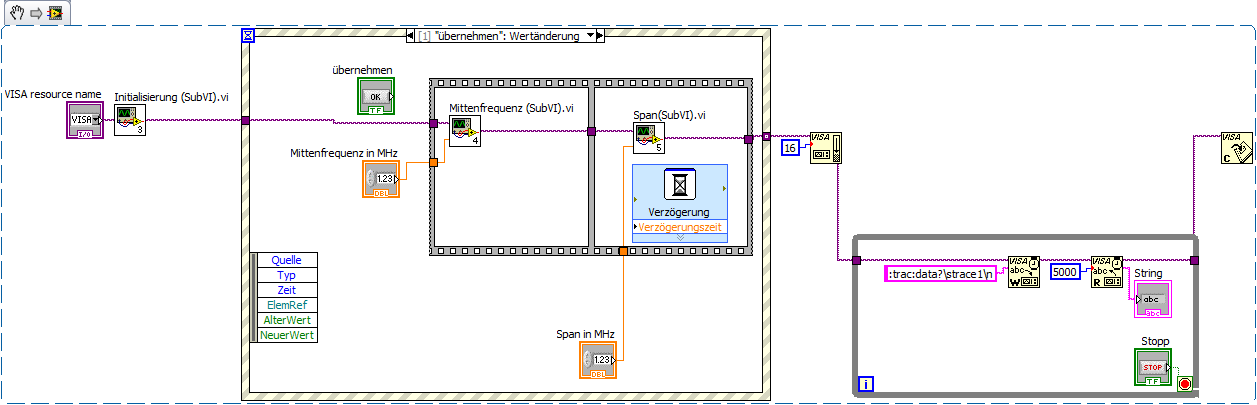Click the numeric constant 5000

point(1065,272)
